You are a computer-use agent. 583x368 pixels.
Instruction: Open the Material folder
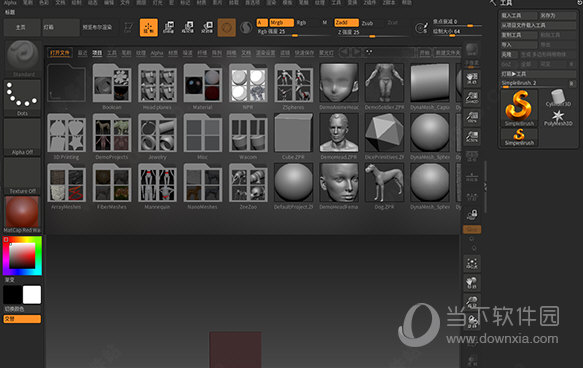click(x=202, y=83)
